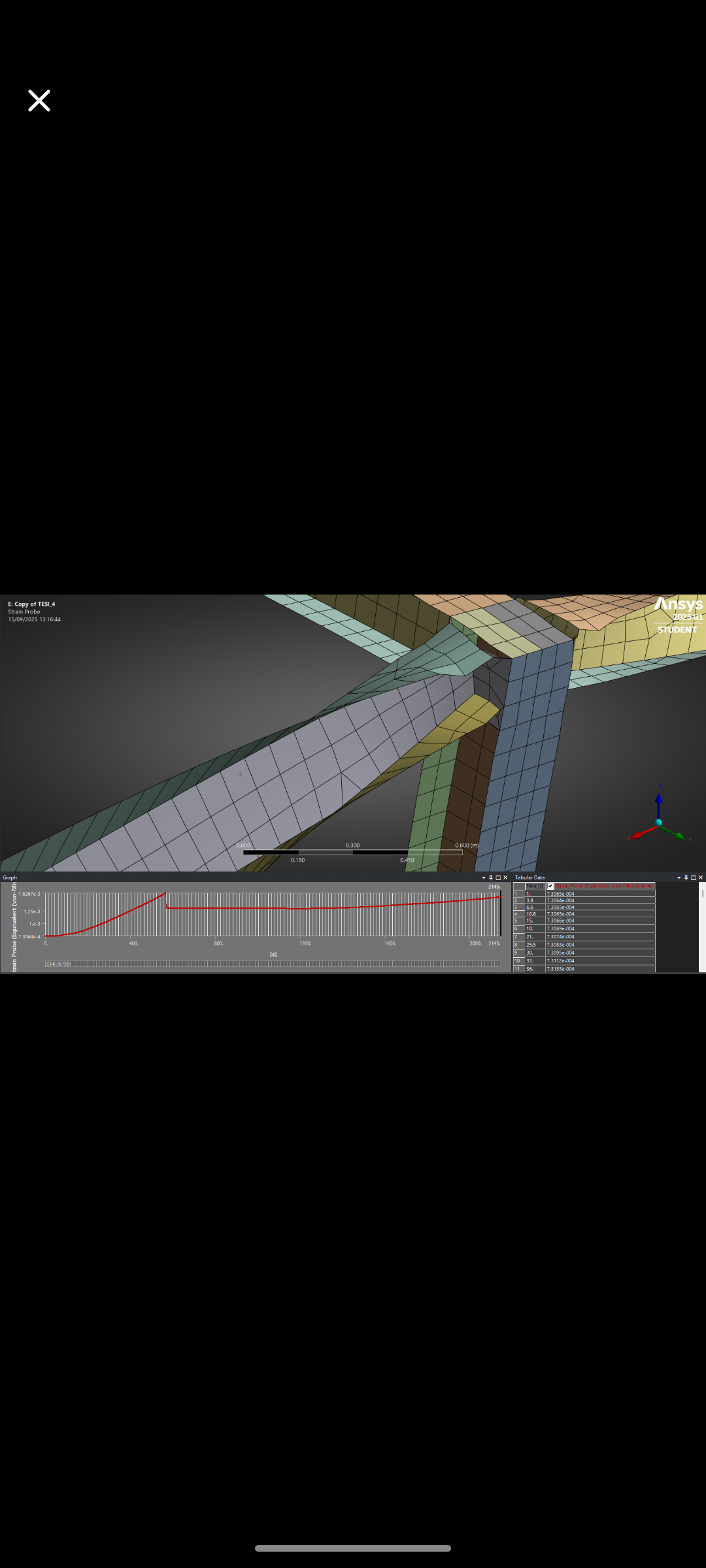The height and width of the screenshot is (1568, 706).
Task: Maximize the Graph panel
Action: (x=498, y=877)
